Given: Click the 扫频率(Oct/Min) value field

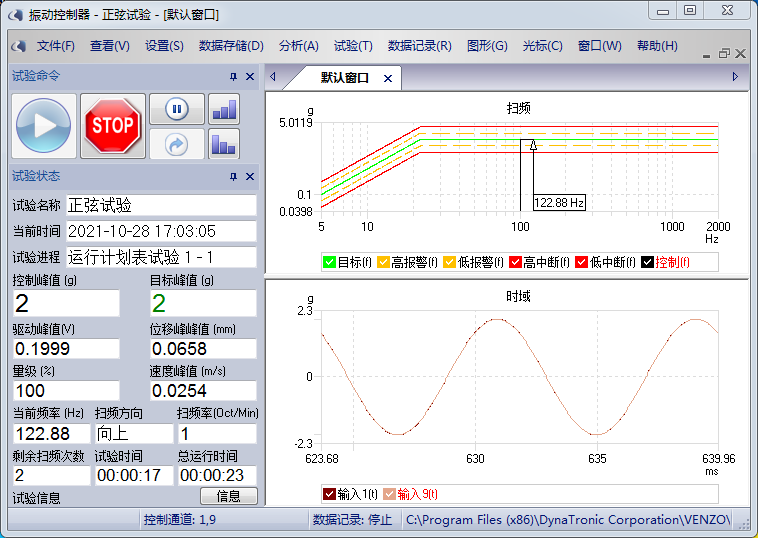Looking at the screenshot, I should [x=217, y=434].
